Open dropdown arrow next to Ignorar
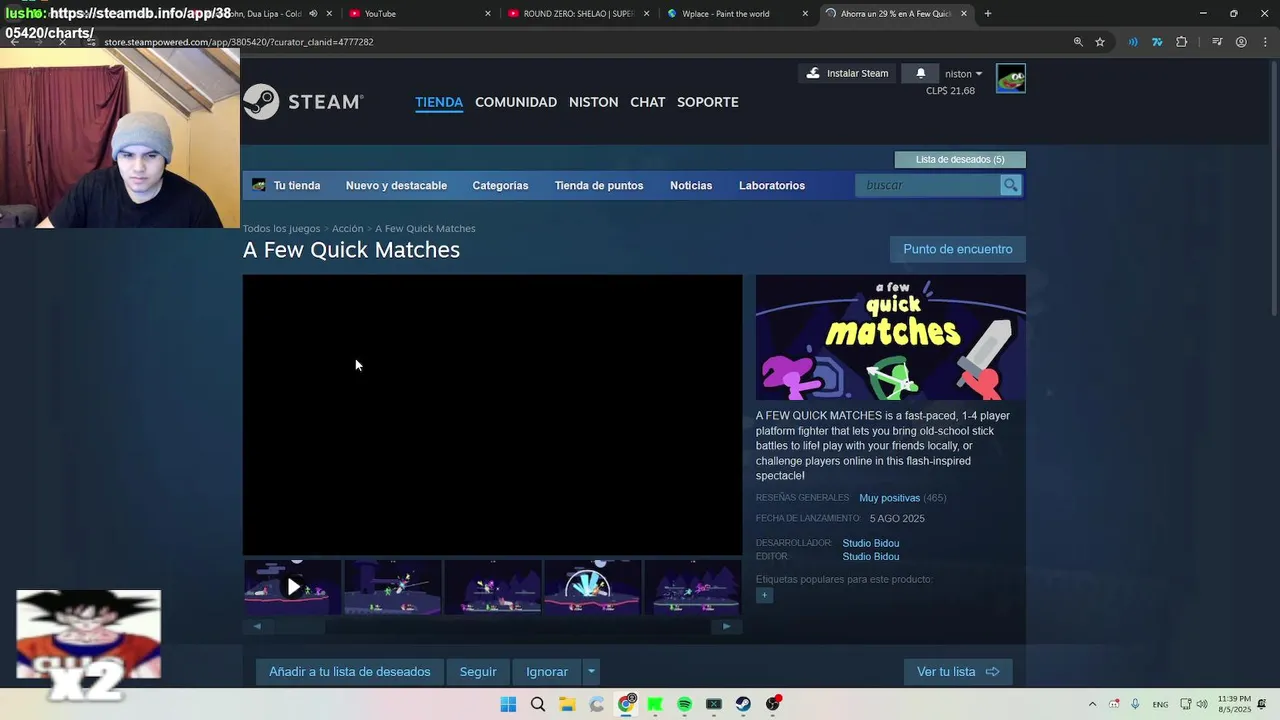Screen dimensions: 1280x720 click(x=591, y=672)
